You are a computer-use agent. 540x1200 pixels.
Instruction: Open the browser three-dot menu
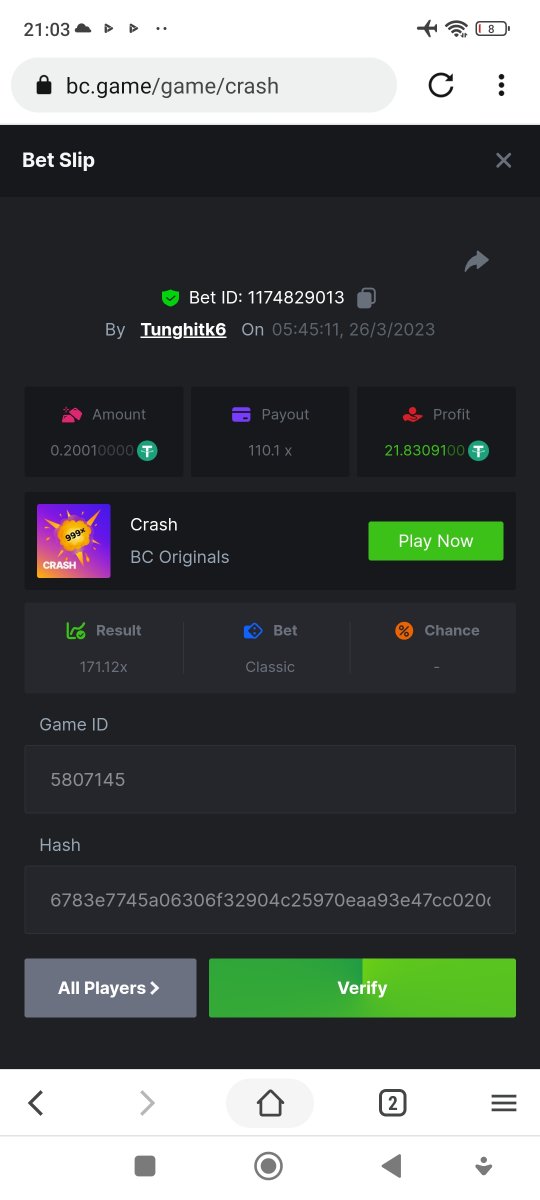[501, 85]
